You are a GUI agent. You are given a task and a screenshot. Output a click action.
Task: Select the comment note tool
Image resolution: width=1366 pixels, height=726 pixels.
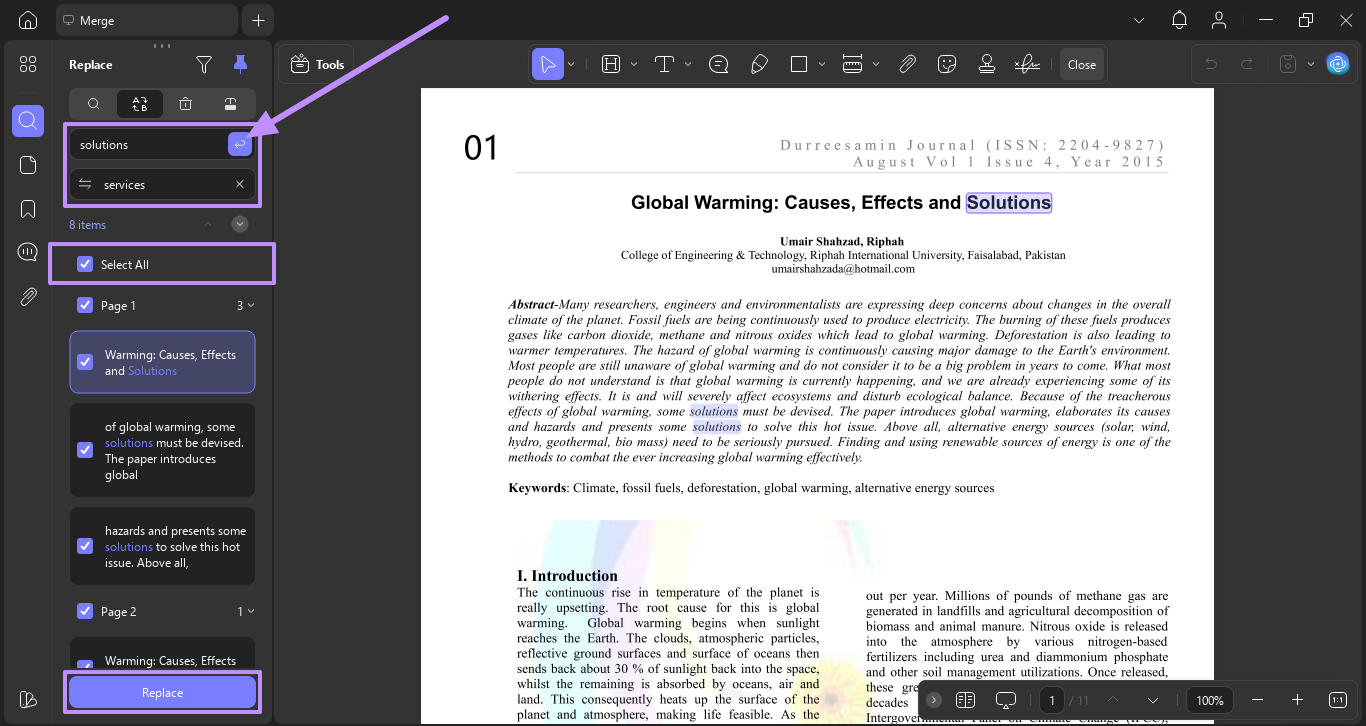[718, 64]
